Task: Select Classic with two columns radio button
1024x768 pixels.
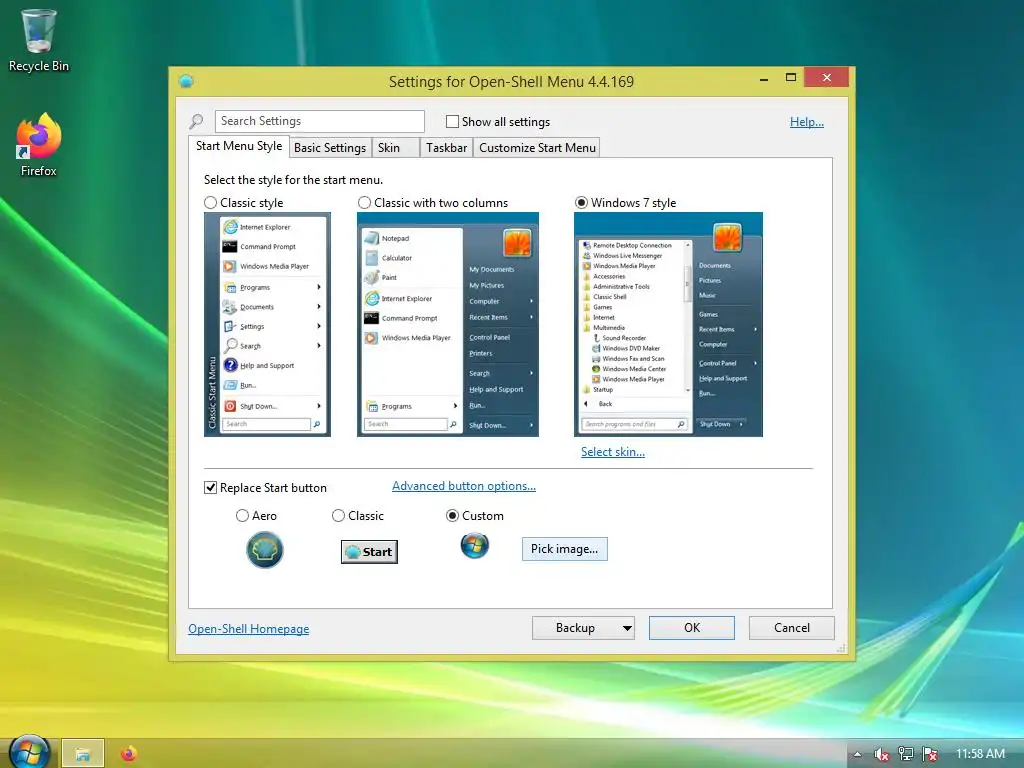Action: point(364,202)
